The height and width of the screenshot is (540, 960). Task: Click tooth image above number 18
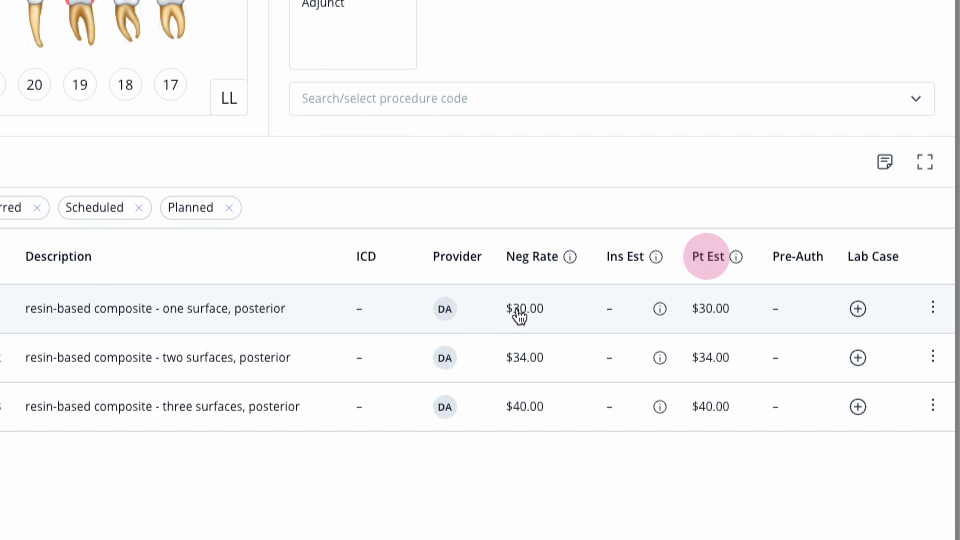point(127,20)
